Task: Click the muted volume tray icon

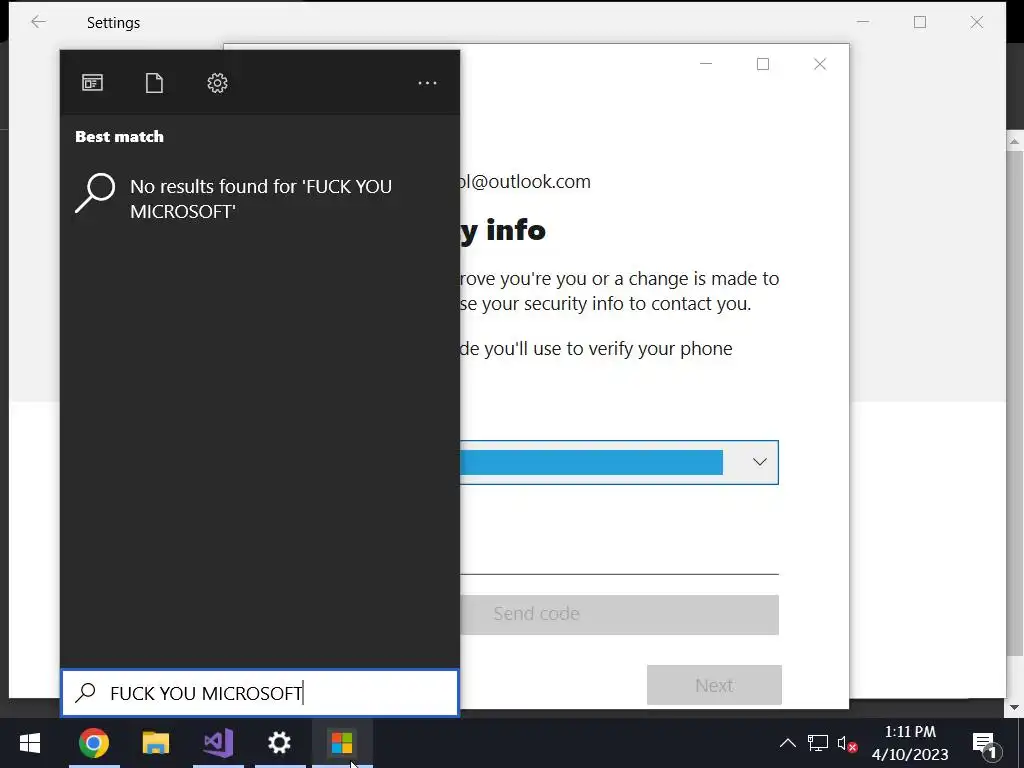Action: (847, 744)
